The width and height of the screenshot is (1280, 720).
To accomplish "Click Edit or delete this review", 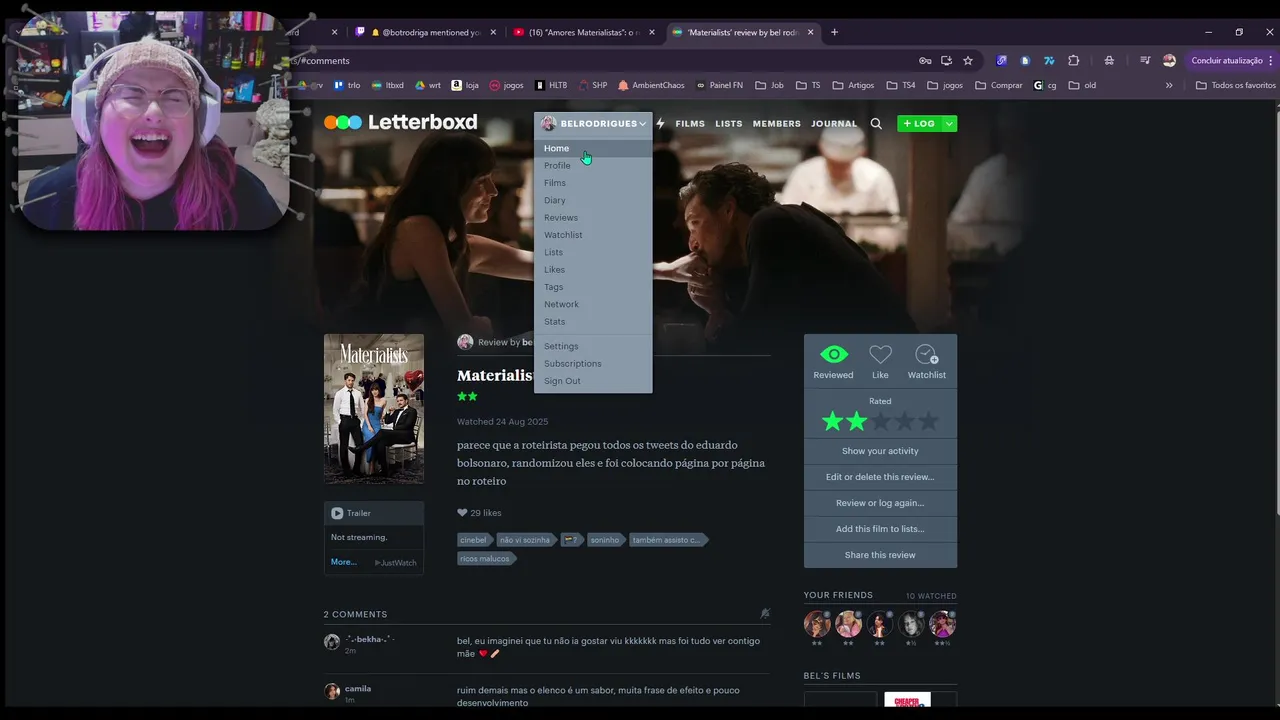I will pos(880,477).
